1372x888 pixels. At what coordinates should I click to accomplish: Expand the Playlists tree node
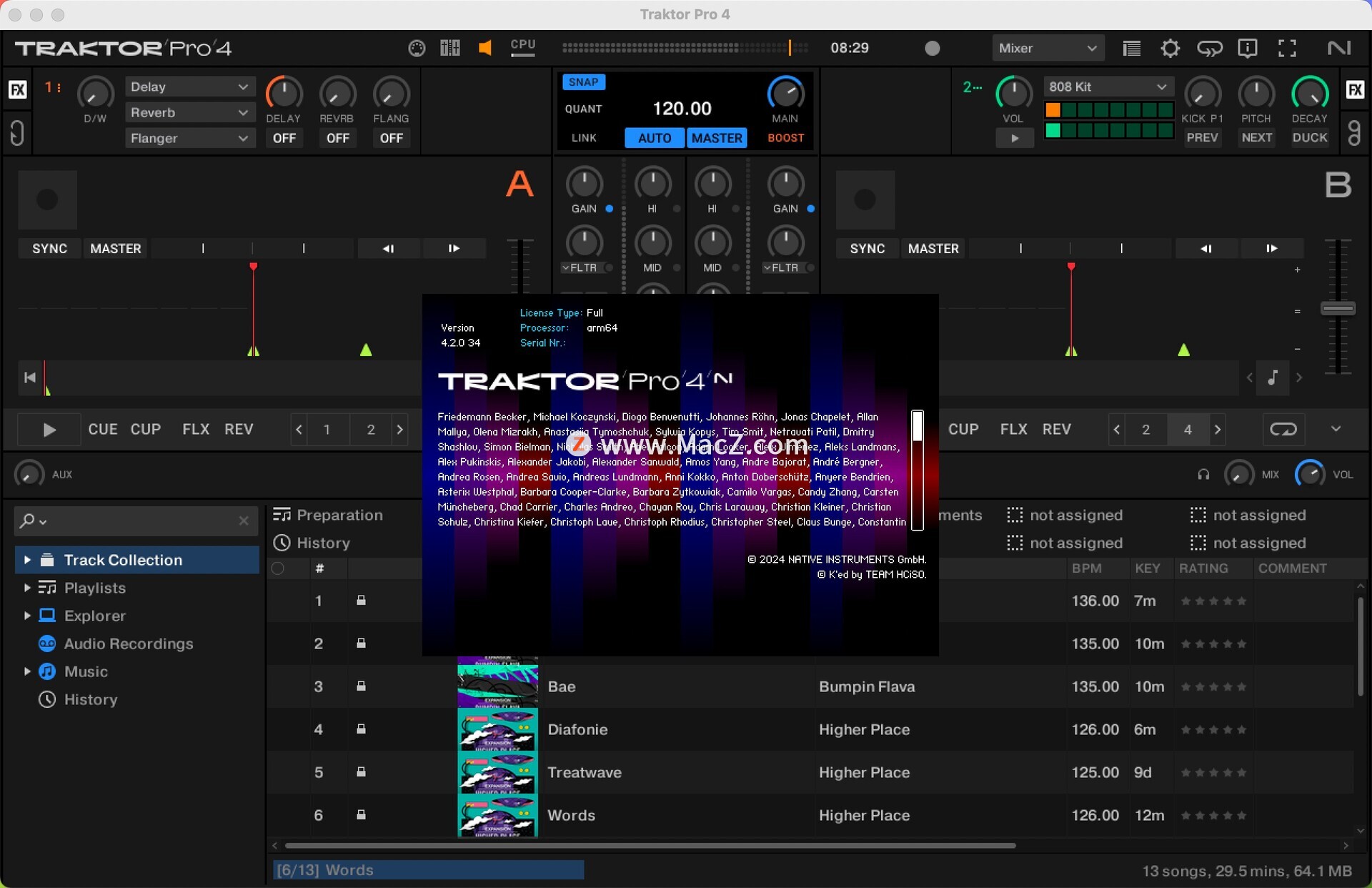(27, 588)
